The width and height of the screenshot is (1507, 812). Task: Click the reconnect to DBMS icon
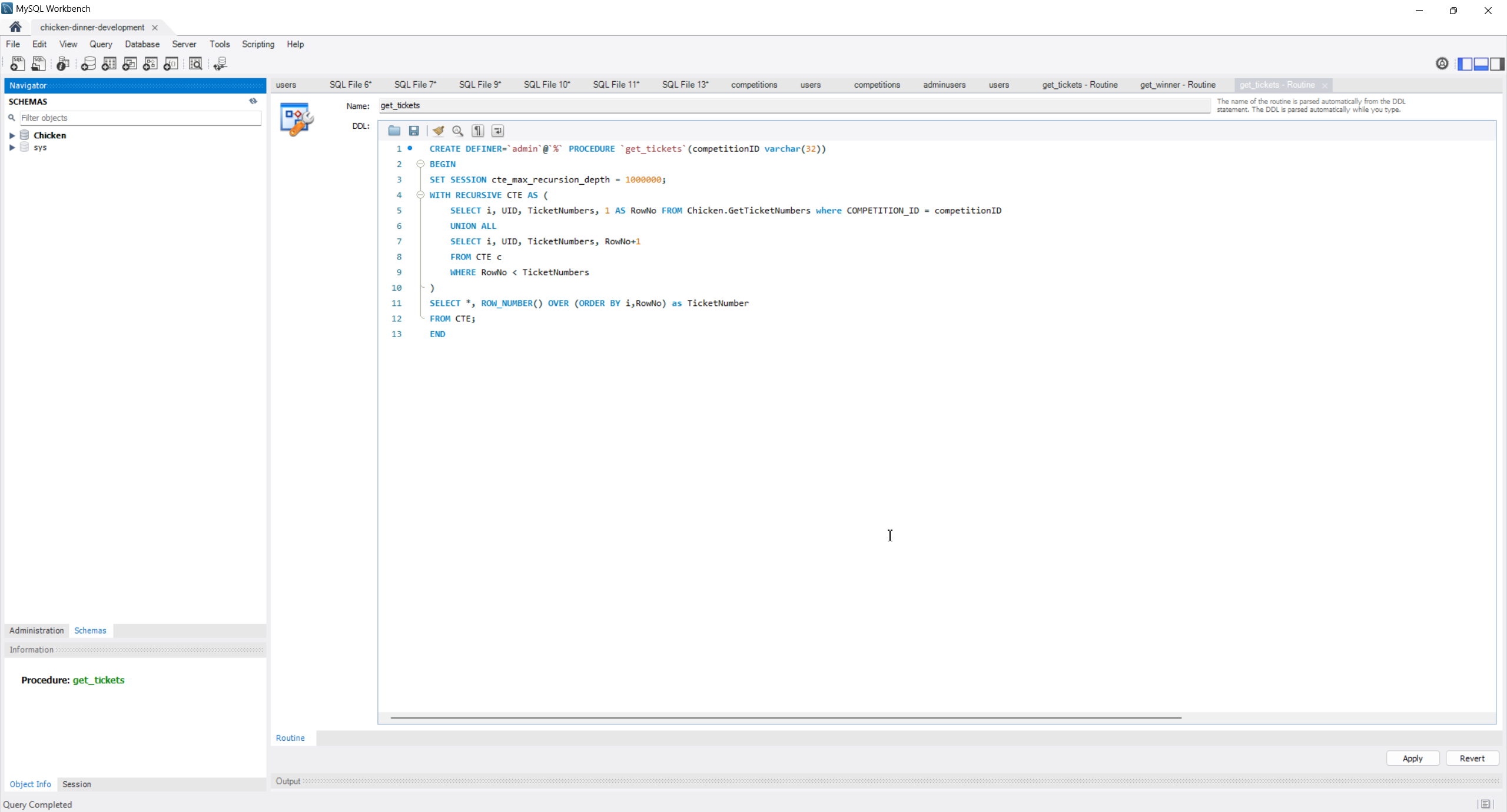pos(220,64)
